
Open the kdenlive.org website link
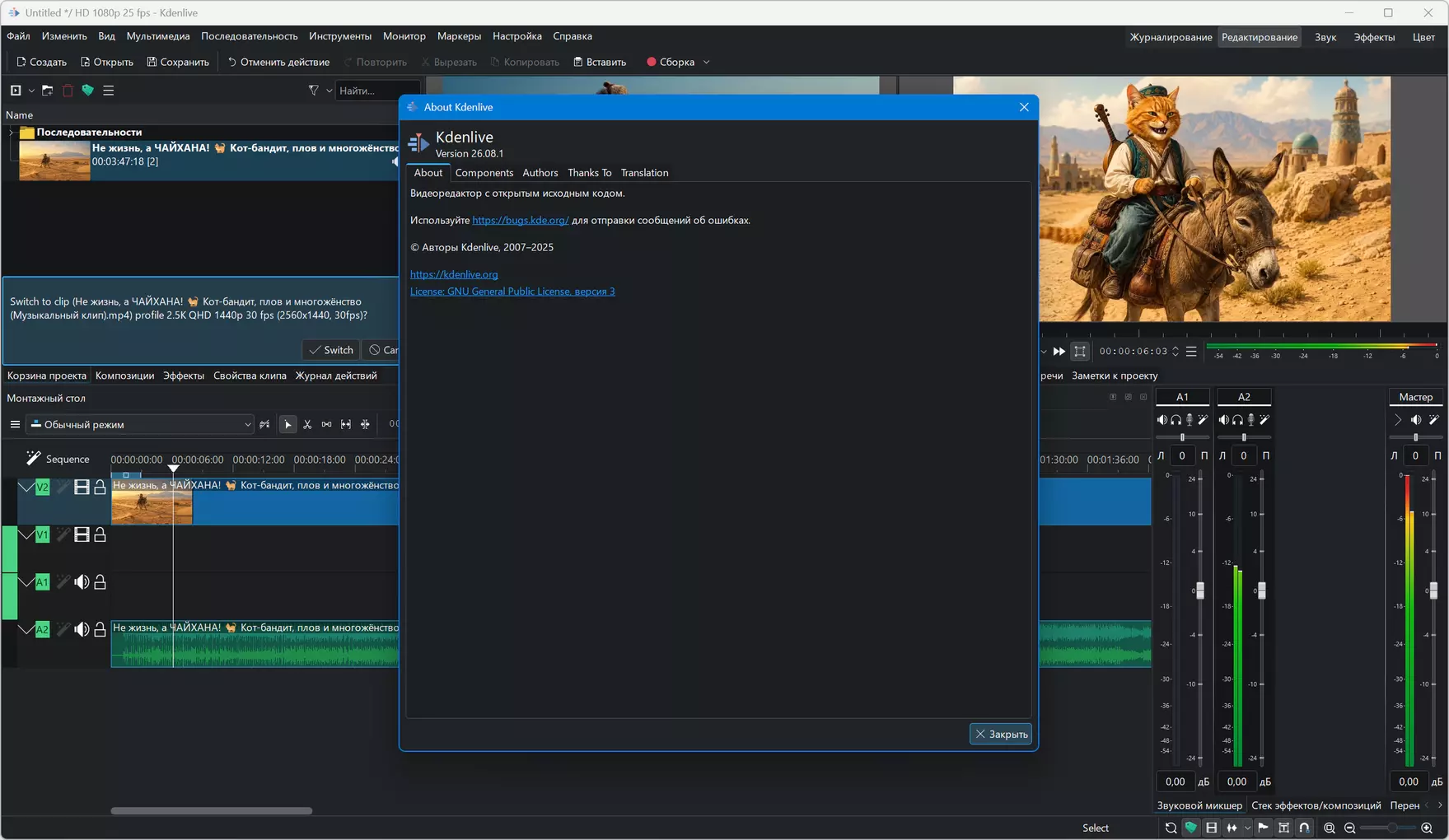click(454, 274)
